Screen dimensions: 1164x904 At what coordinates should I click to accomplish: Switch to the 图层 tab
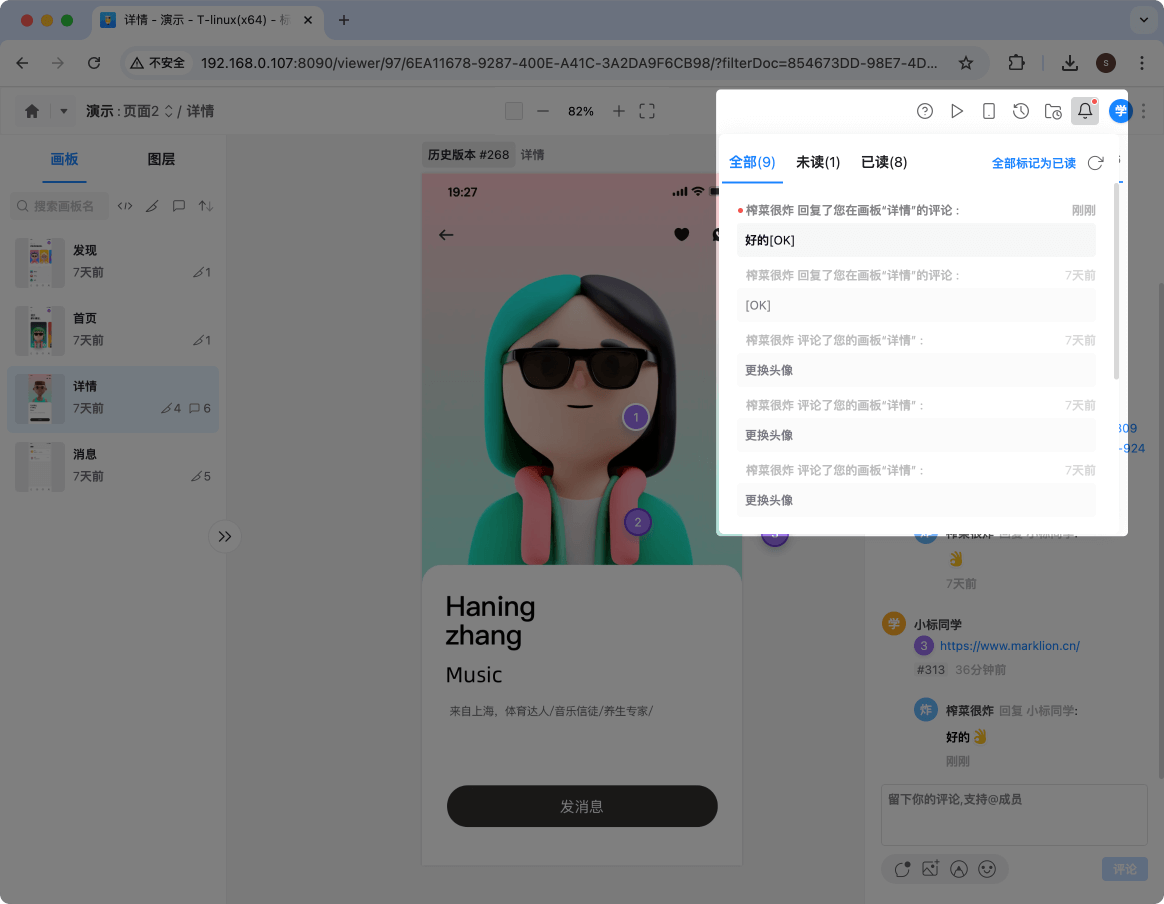(x=161, y=158)
